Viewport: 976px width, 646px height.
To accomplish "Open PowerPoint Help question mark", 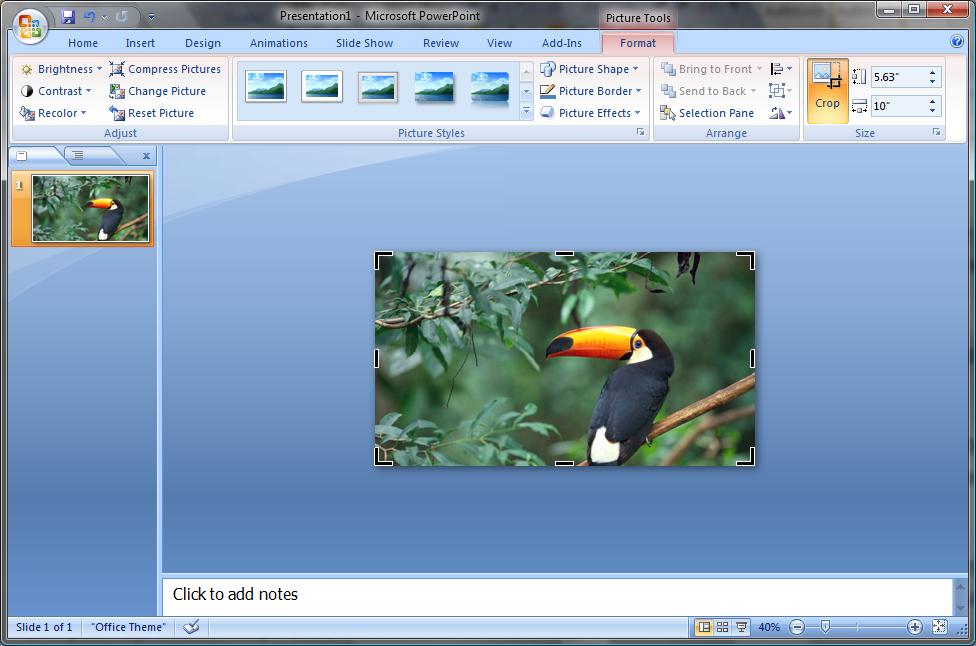I will [x=957, y=41].
